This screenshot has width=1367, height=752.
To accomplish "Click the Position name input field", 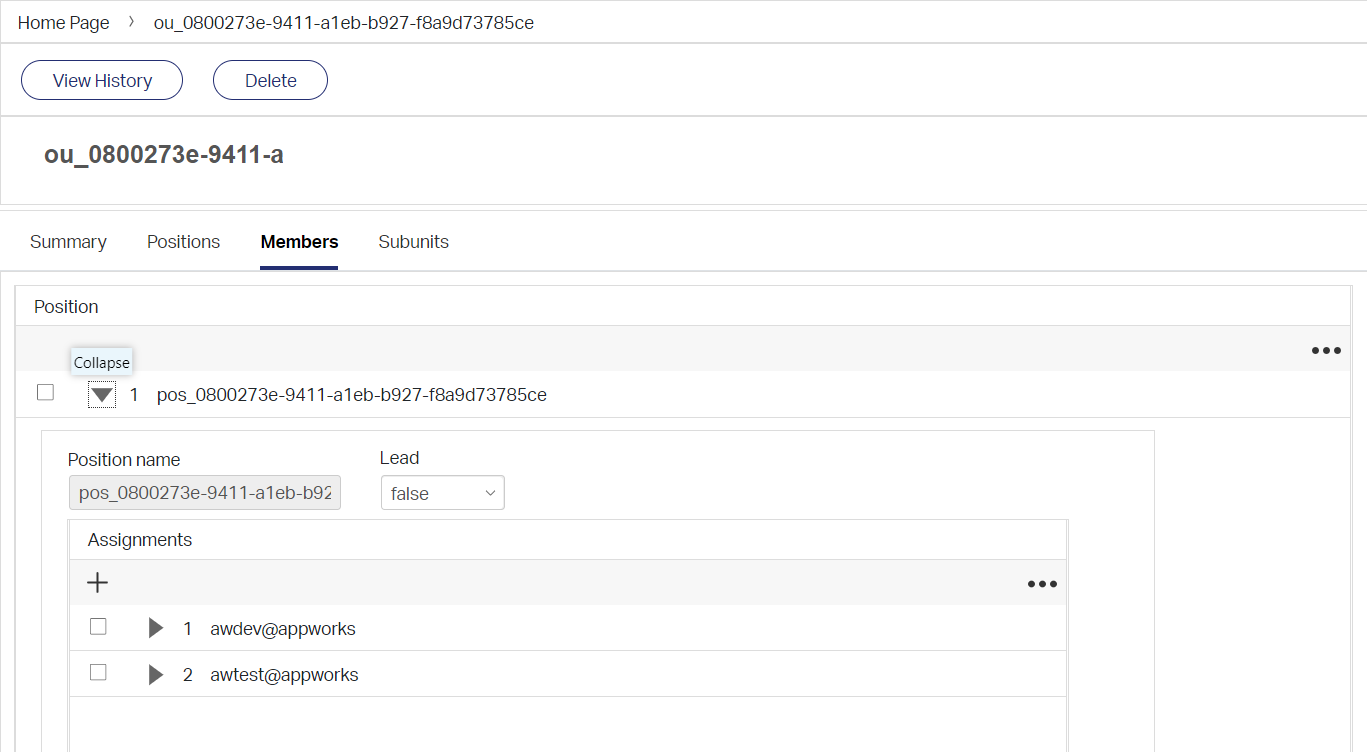I will click(204, 494).
